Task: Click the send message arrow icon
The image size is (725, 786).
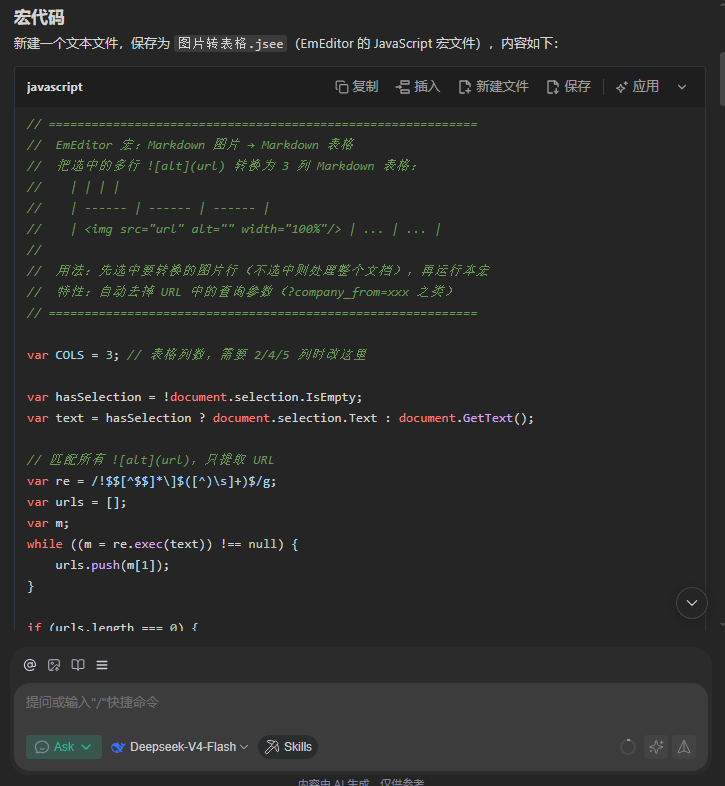Action: (x=684, y=747)
